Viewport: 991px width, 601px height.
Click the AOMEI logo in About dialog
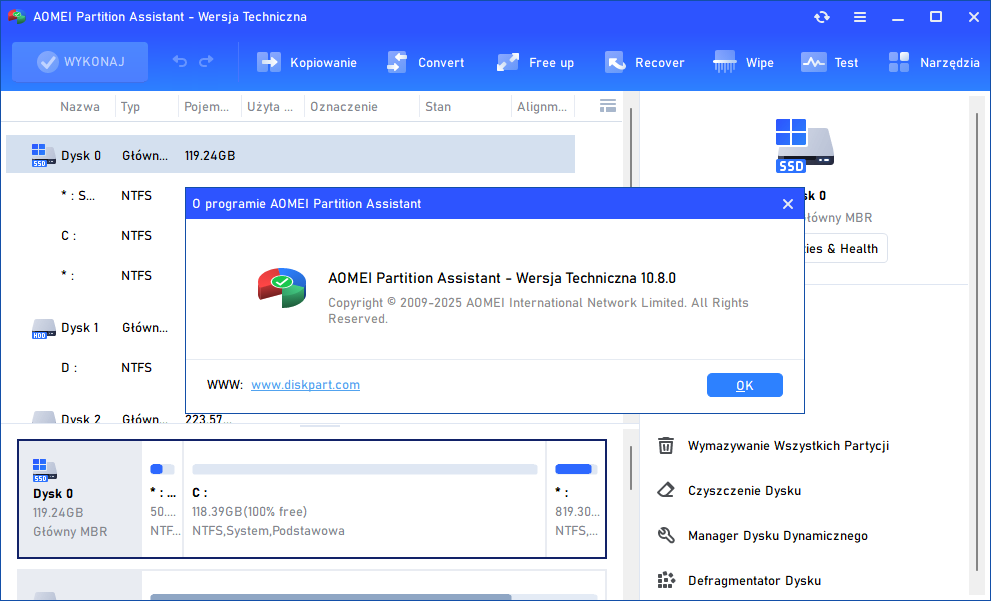click(282, 288)
